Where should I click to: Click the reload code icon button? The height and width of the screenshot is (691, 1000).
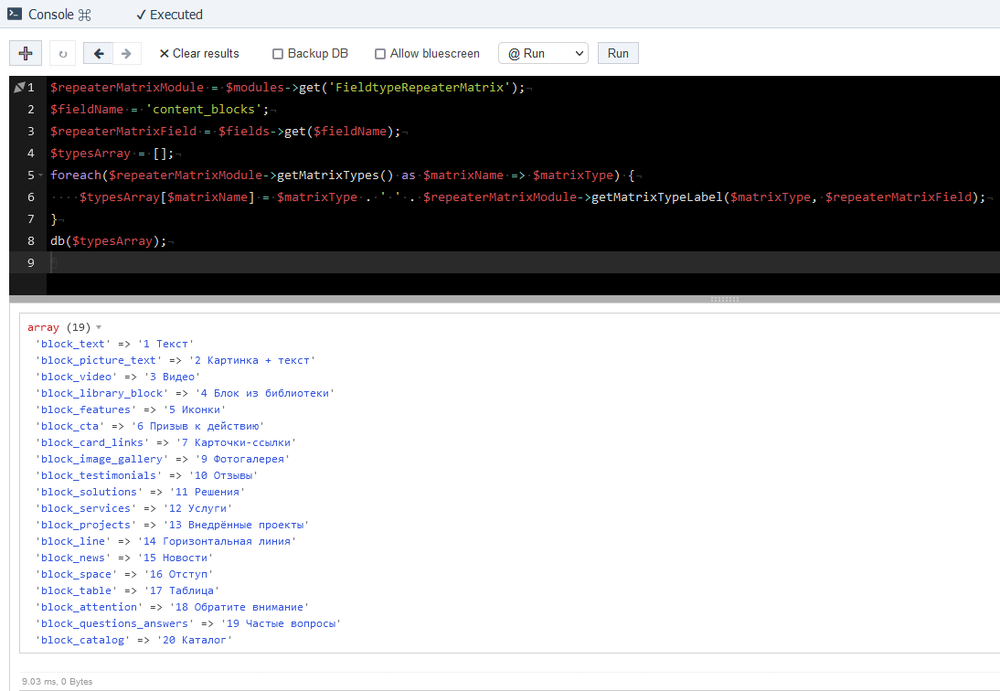tap(63, 54)
